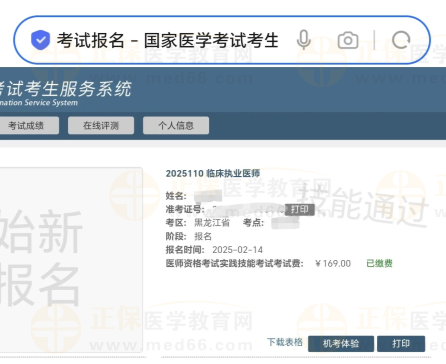Click the 报名时间 date 2025-02-14
446x364 pixels.
click(237, 250)
